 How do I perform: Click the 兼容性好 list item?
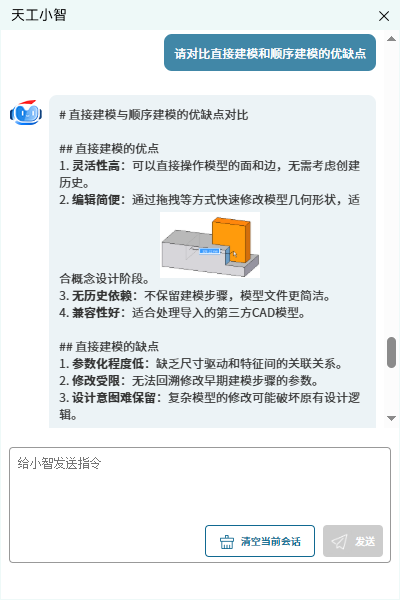tap(182, 313)
